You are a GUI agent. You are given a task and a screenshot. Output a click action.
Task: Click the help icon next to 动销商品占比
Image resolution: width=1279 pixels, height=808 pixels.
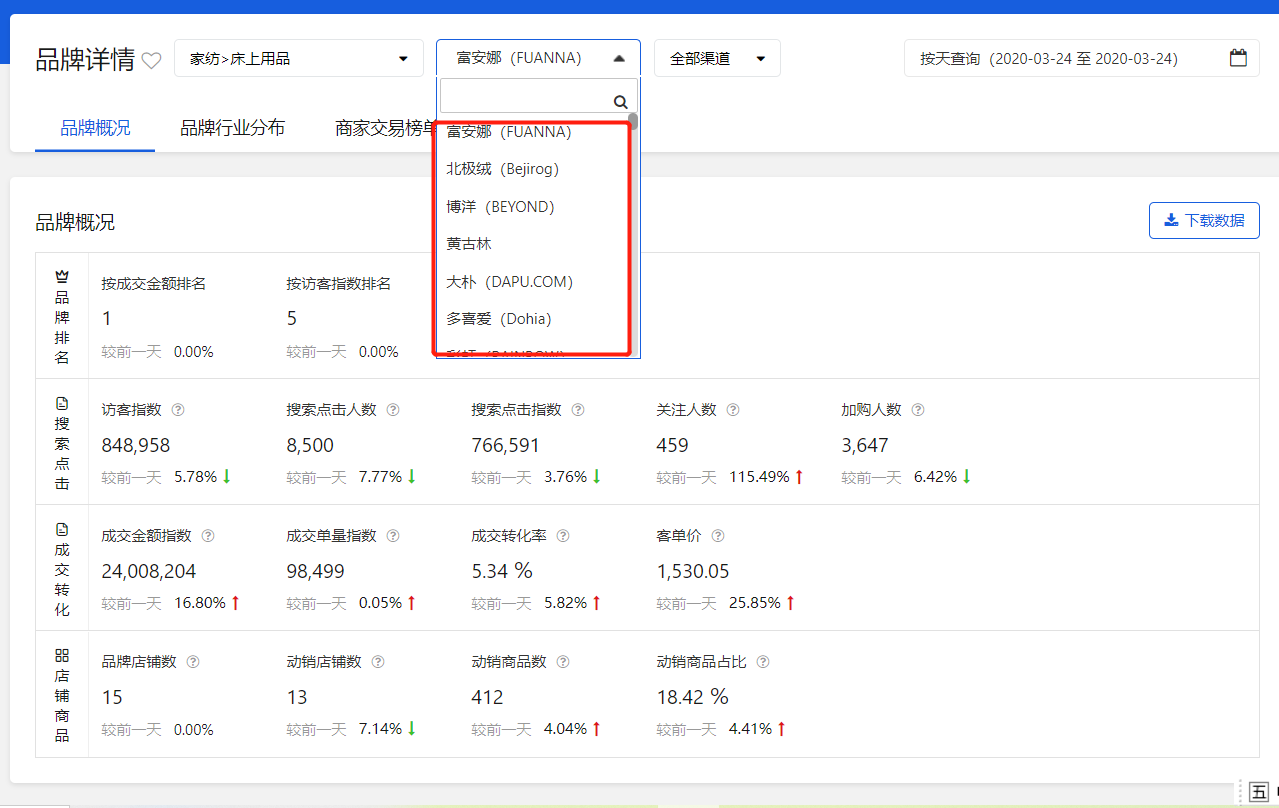point(763,662)
